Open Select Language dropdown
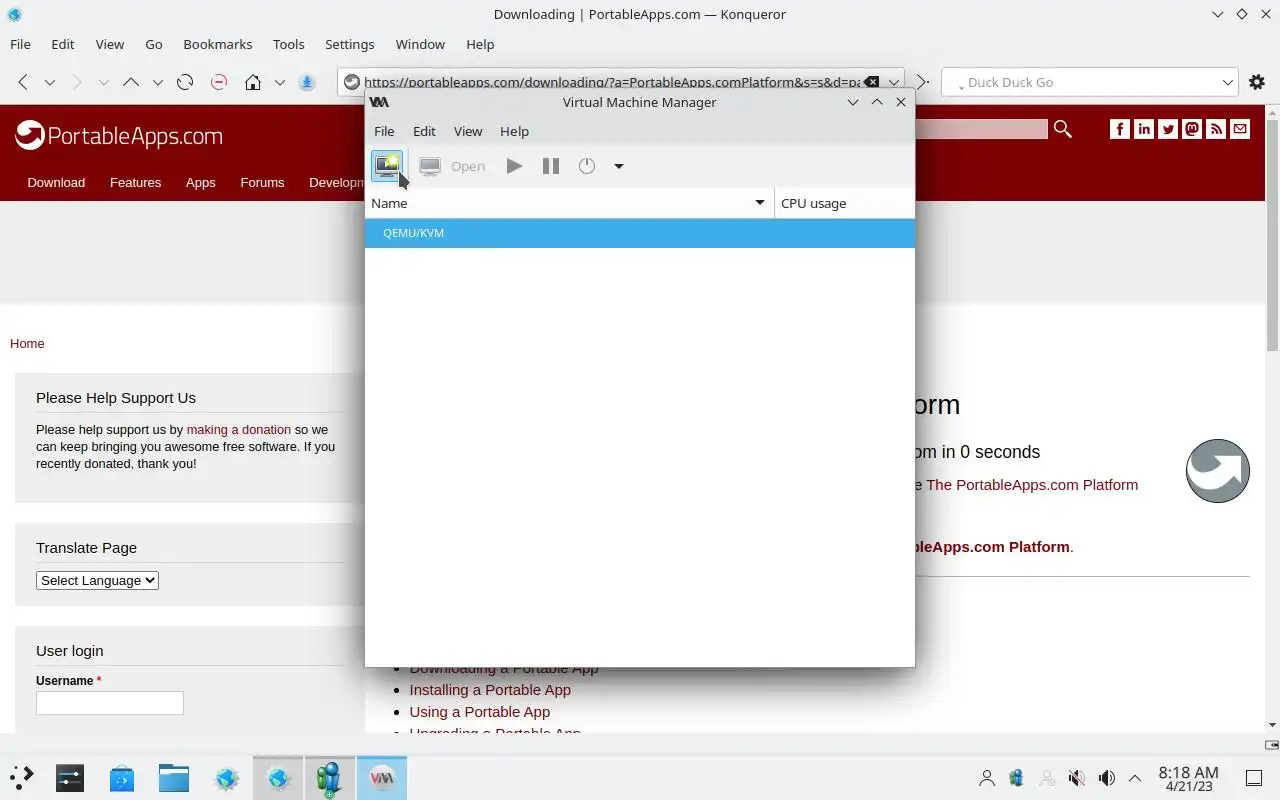The image size is (1280, 800). [97, 580]
